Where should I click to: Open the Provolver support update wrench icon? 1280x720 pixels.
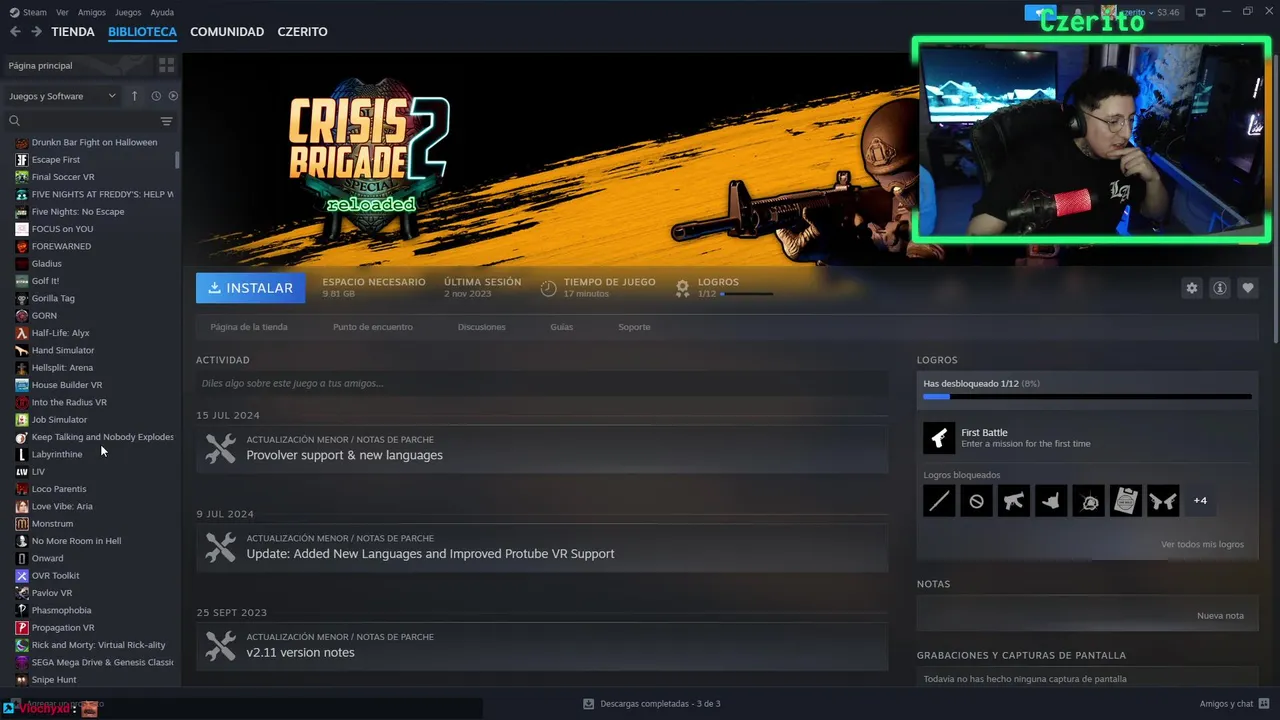click(x=221, y=448)
